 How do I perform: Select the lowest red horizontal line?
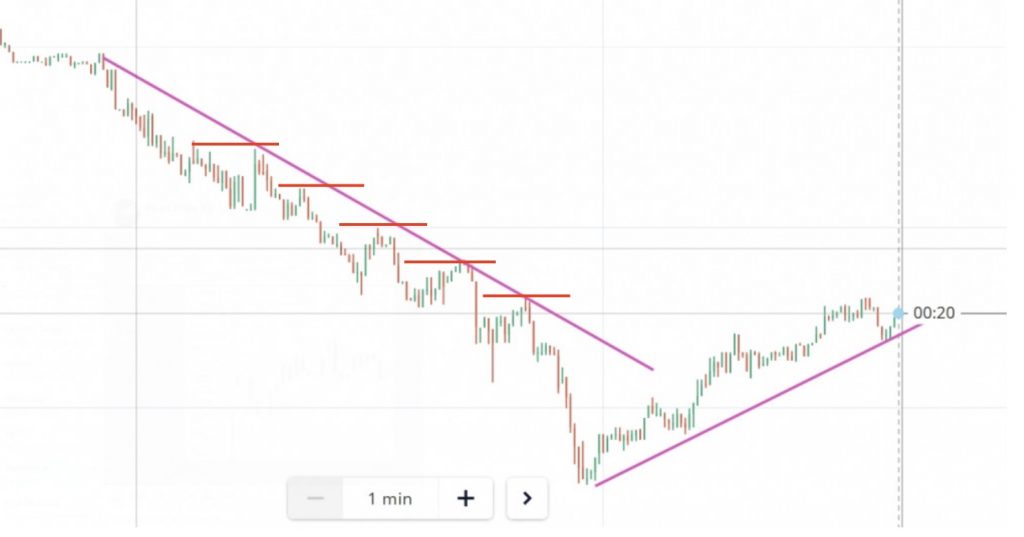(x=526, y=296)
